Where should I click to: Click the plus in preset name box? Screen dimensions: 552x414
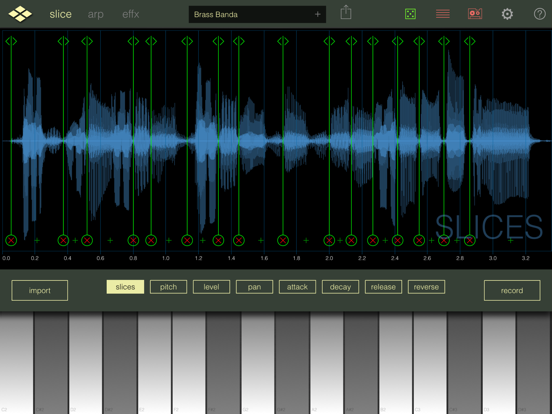(318, 14)
